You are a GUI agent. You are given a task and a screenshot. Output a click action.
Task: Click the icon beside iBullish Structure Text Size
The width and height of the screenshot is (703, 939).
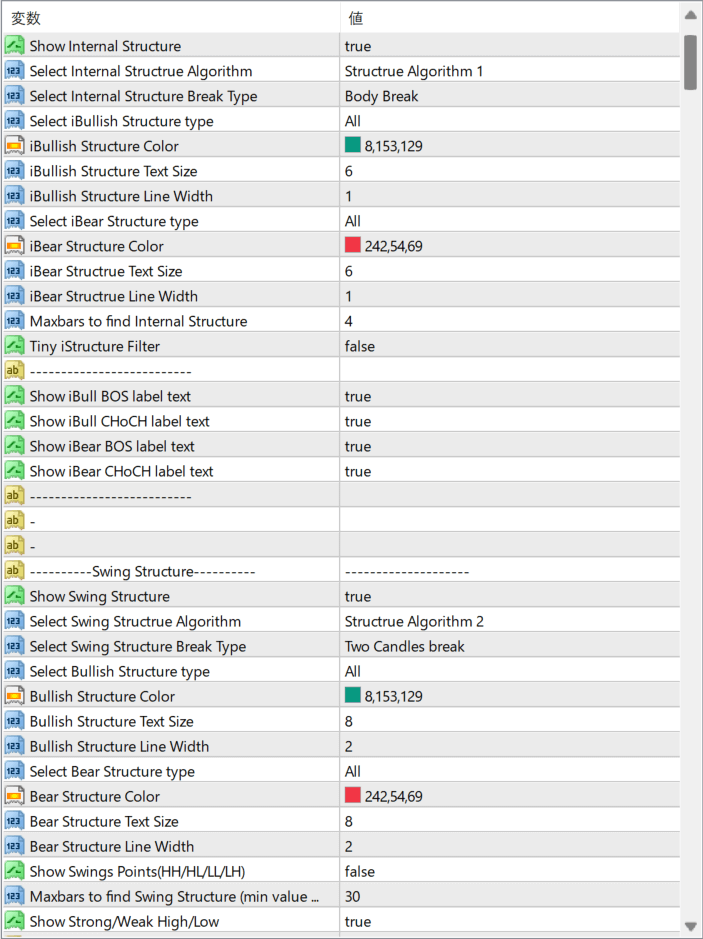click(x=14, y=171)
